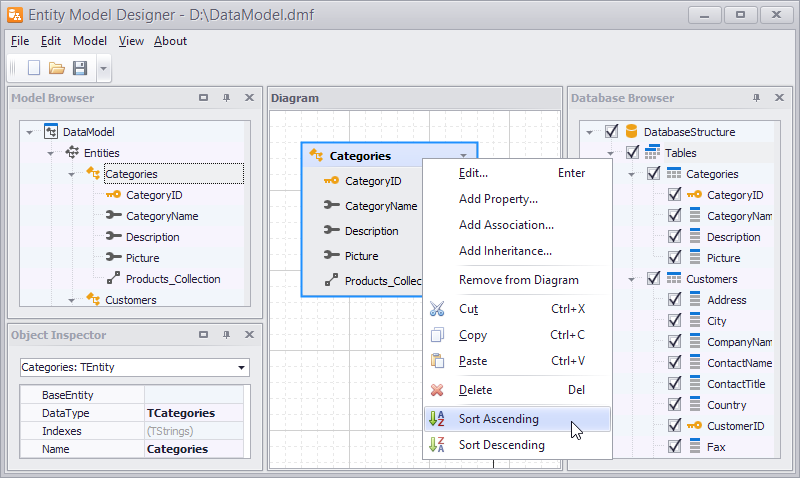
Task: Close the Object Inspector panel
Action: [249, 335]
